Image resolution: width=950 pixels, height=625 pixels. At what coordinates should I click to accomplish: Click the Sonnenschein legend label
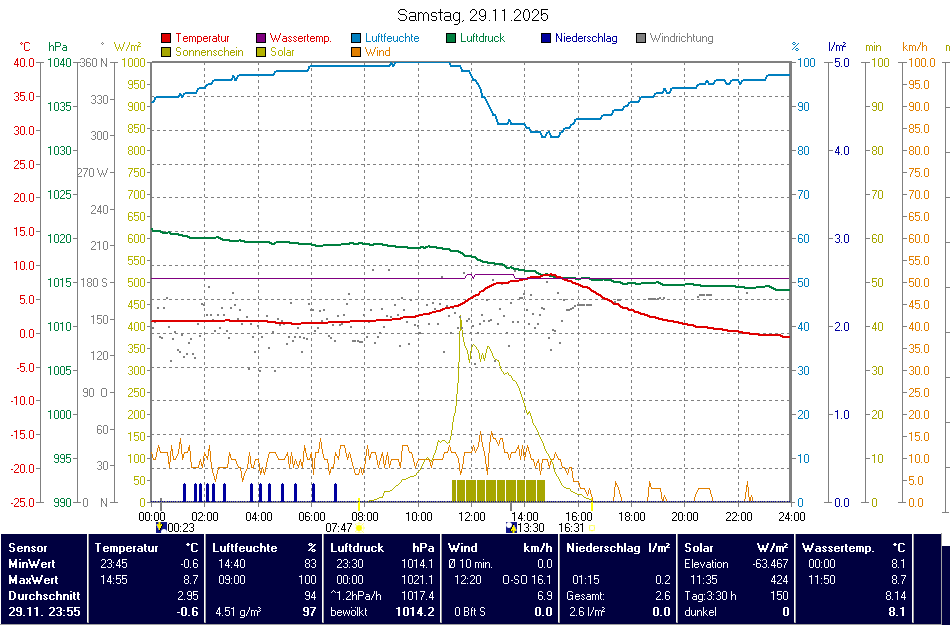[x=209, y=52]
